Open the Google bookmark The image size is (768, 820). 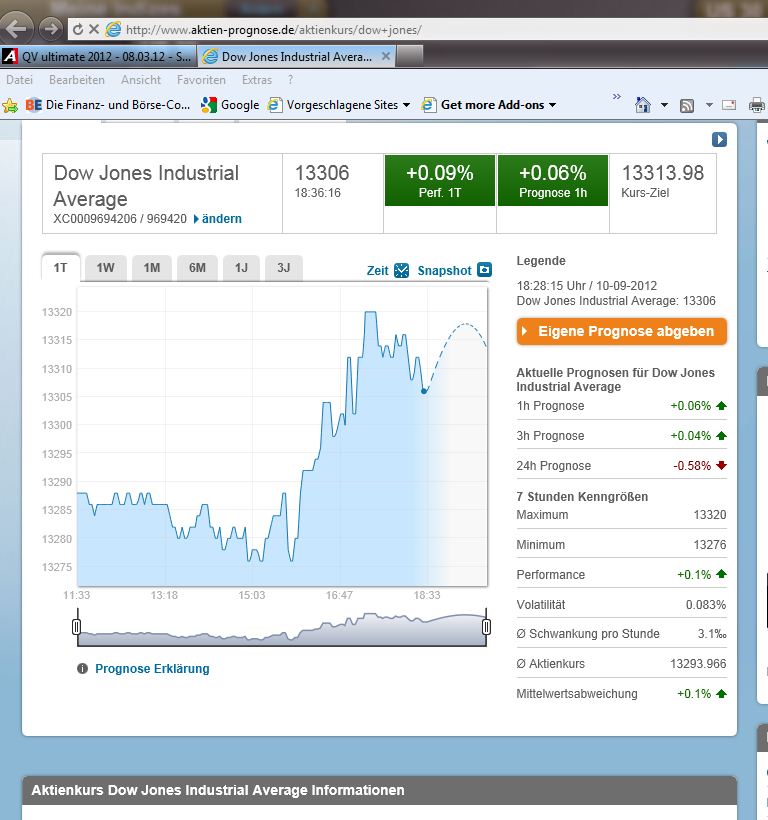pyautogui.click(x=230, y=105)
